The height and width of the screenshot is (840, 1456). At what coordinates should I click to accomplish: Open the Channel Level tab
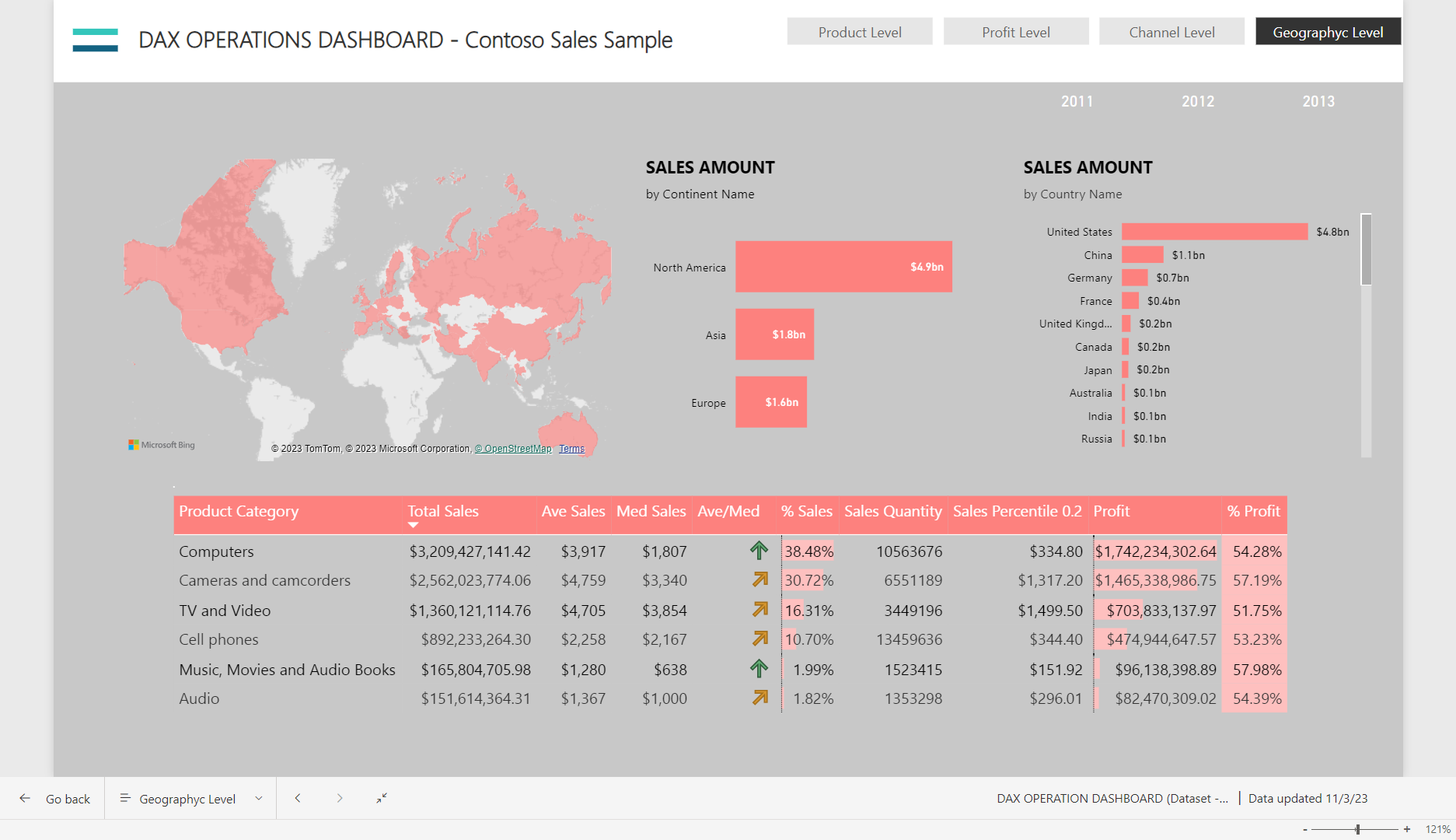coord(1171,32)
